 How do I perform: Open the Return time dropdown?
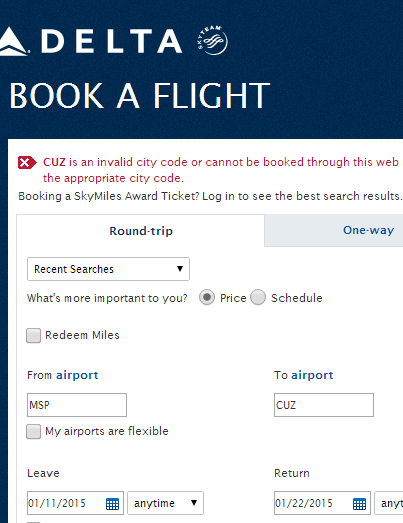tap(389, 503)
